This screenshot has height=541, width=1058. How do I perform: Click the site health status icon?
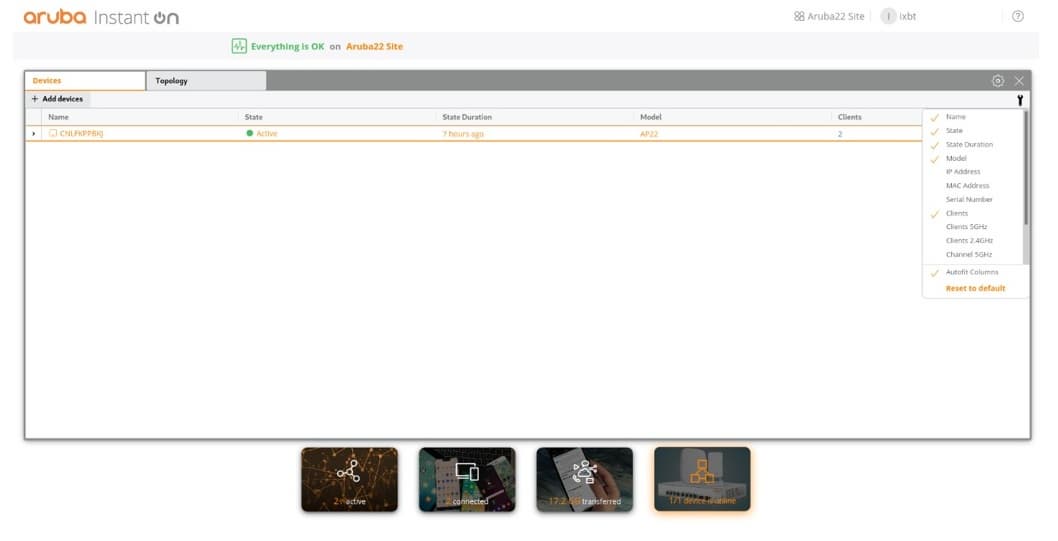(239, 46)
